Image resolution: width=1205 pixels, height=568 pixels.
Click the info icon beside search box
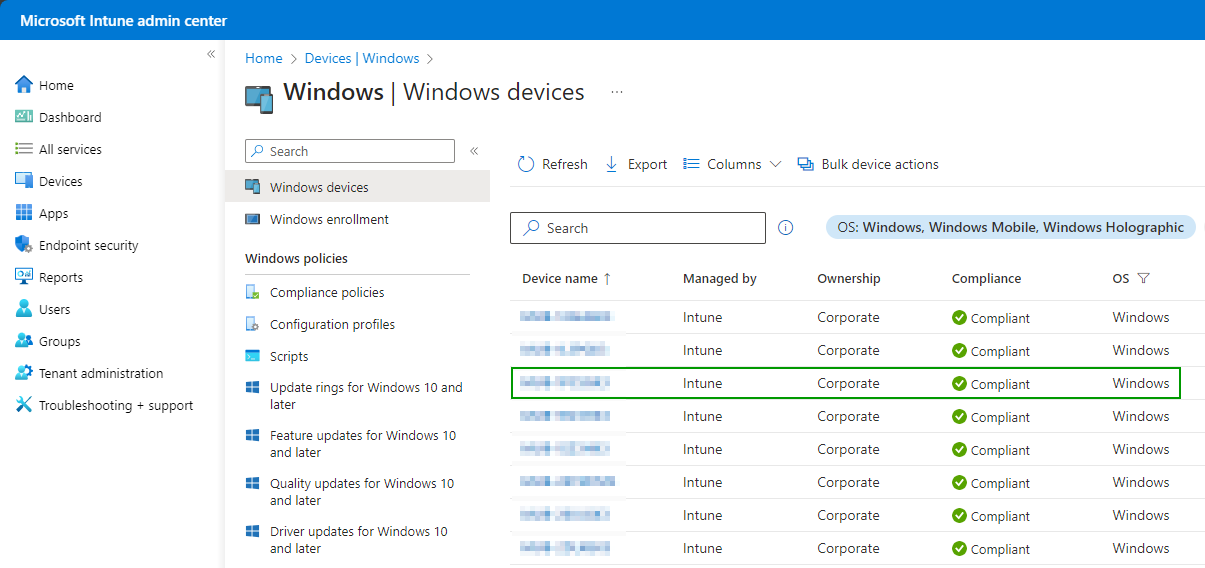pos(786,228)
